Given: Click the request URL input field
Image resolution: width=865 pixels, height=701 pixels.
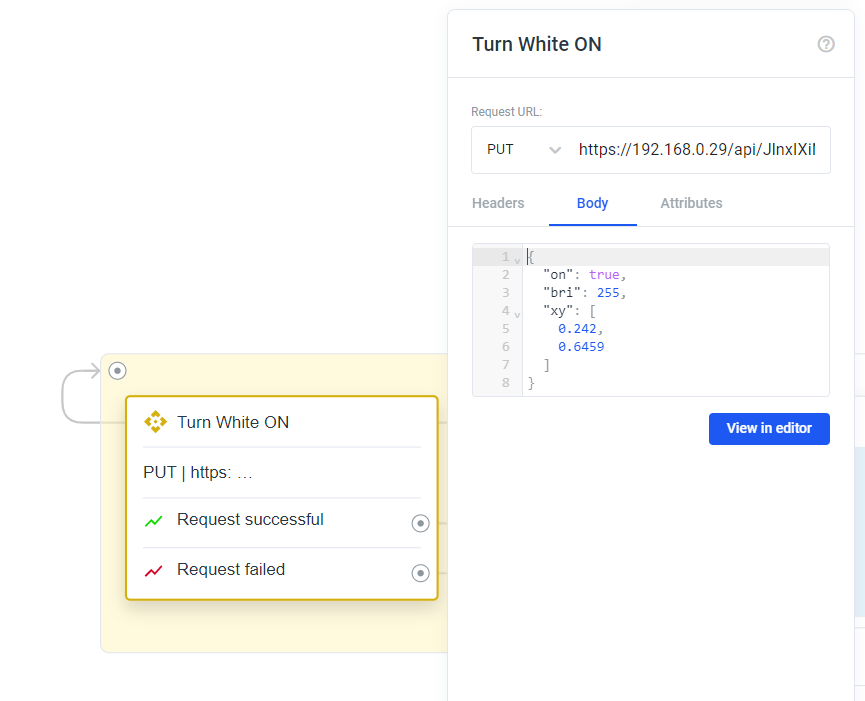Looking at the screenshot, I should pyautogui.click(x=697, y=149).
